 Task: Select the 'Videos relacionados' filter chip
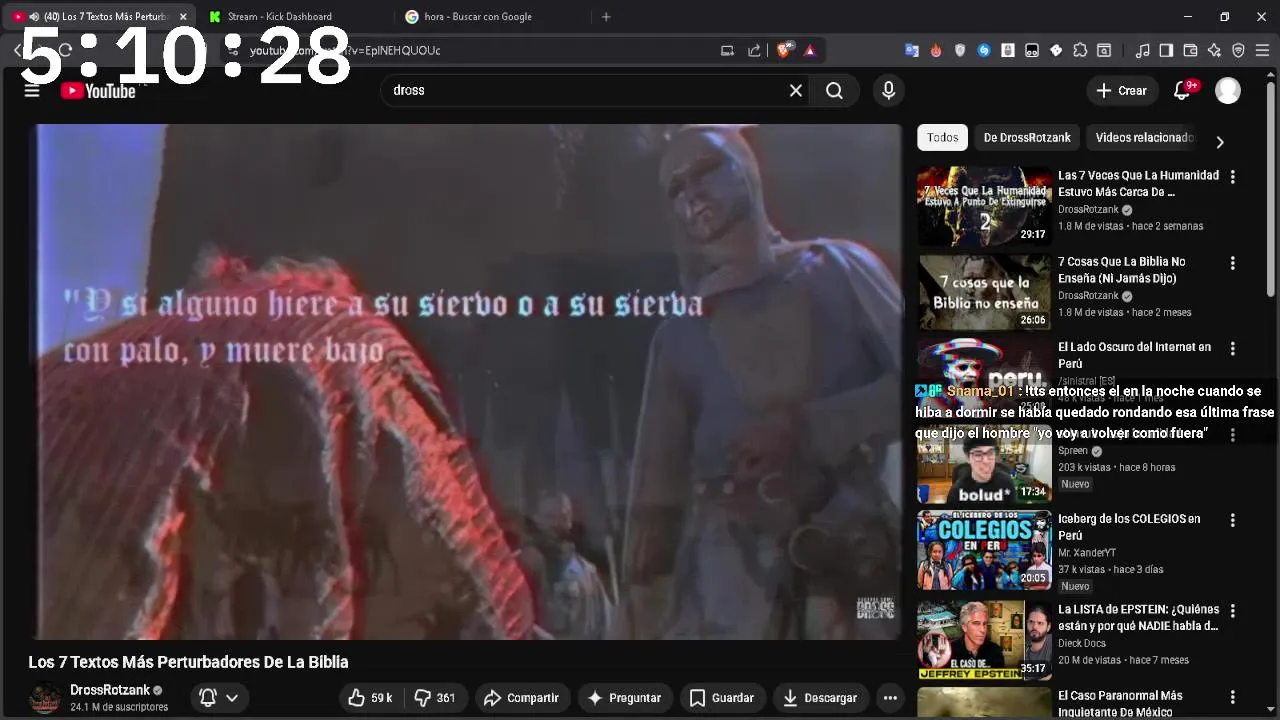pos(1145,138)
